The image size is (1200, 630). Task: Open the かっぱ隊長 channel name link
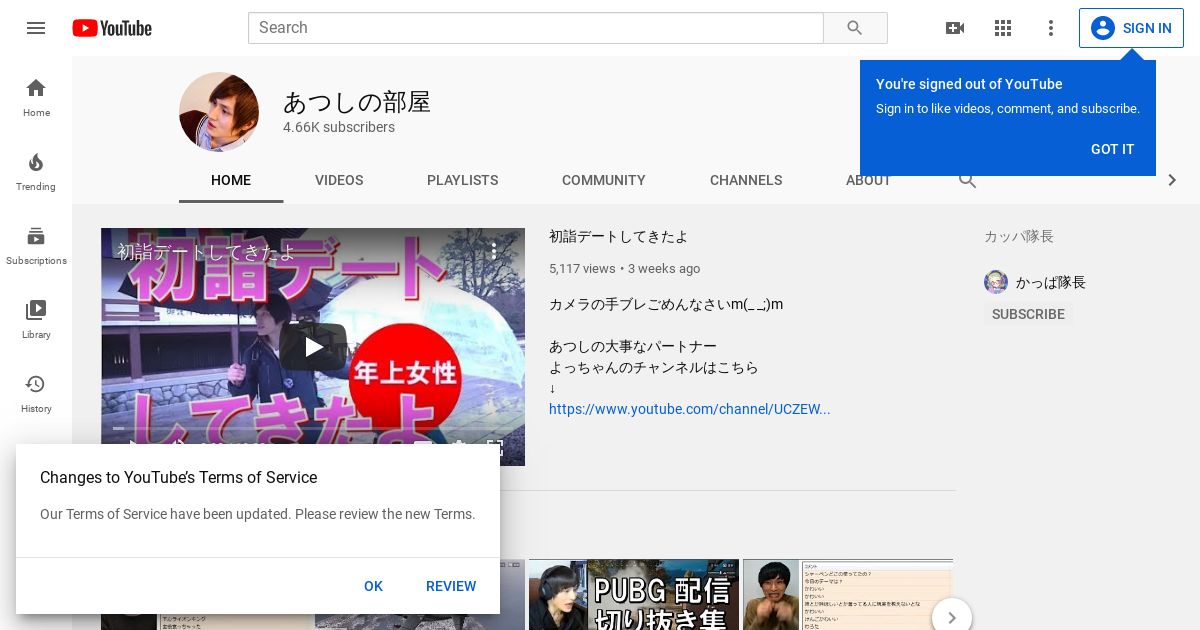1050,282
